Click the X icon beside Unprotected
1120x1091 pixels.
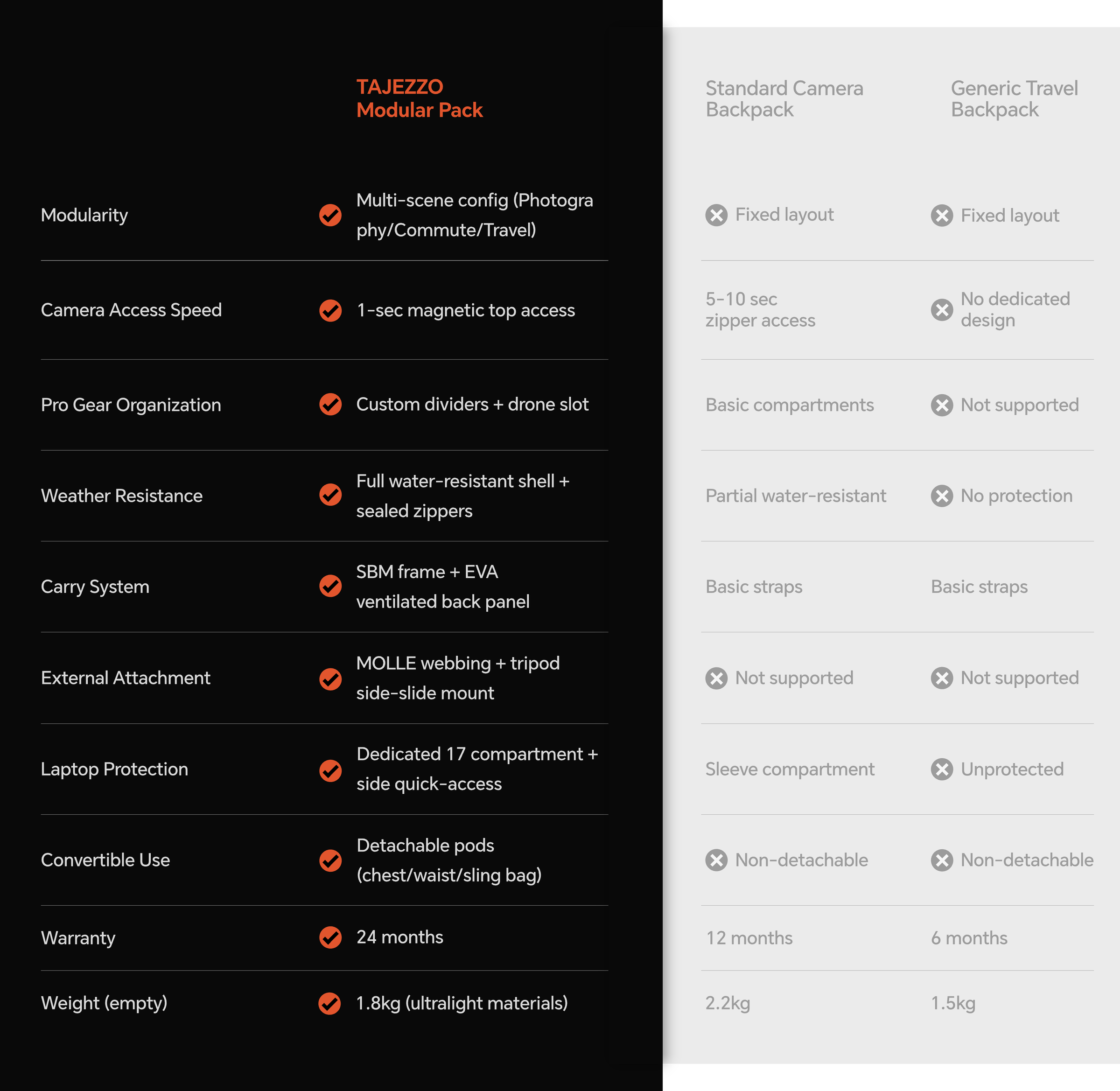click(x=942, y=769)
